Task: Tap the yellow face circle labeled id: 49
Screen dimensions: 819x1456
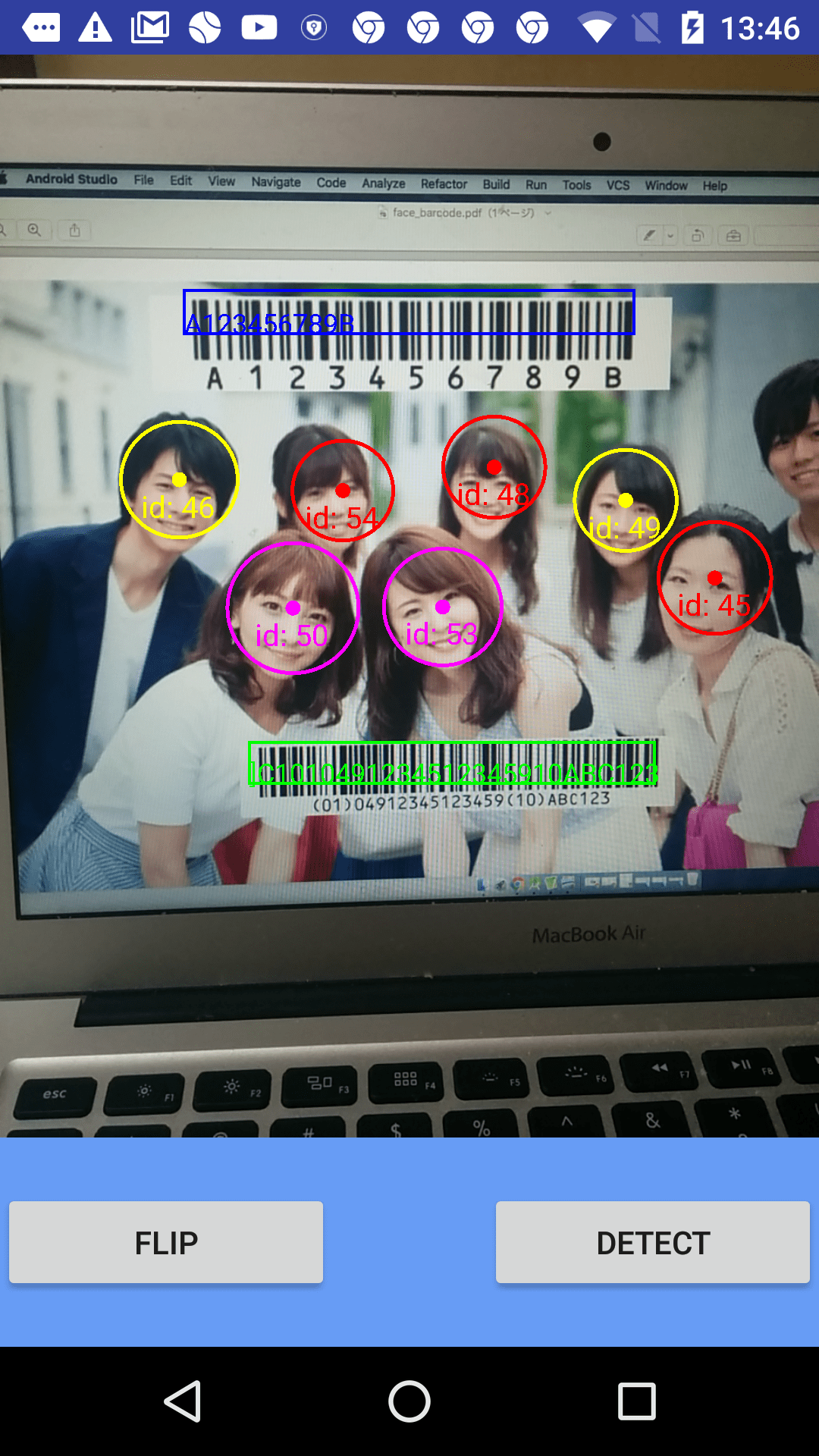Action: [626, 500]
